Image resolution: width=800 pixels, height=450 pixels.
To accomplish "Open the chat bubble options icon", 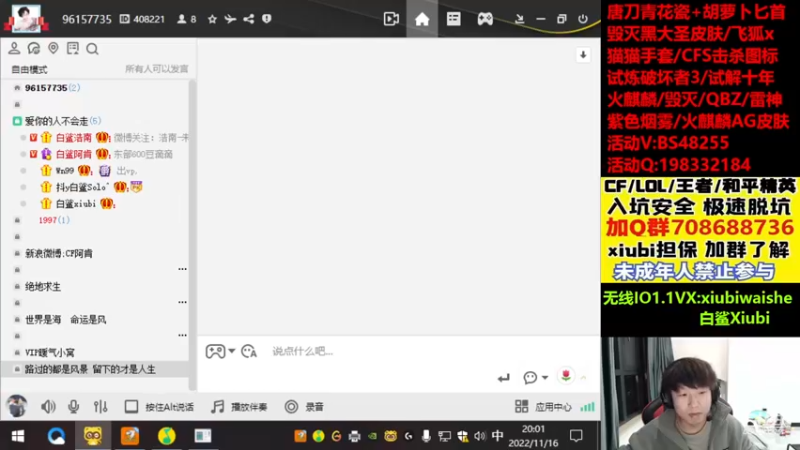I will point(530,378).
